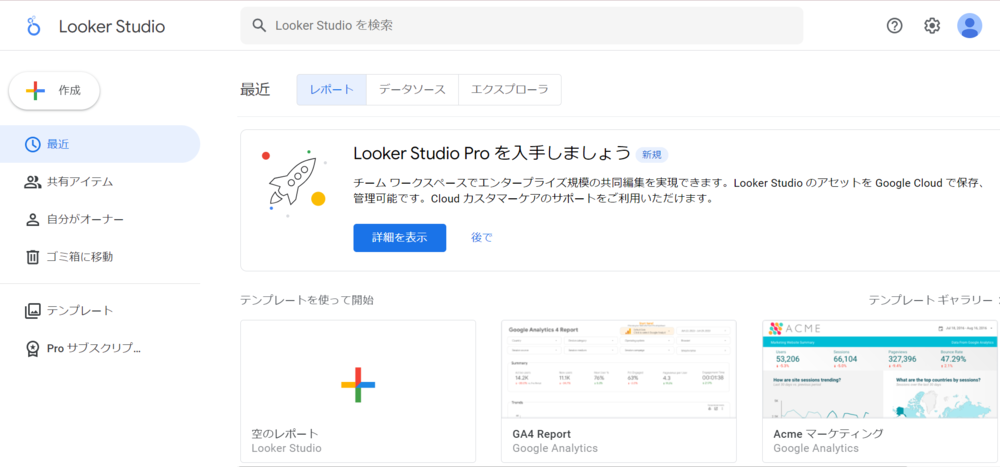1000x467 pixels.
Task: Click the people icon beside 共有アイテム
Action: pos(32,182)
